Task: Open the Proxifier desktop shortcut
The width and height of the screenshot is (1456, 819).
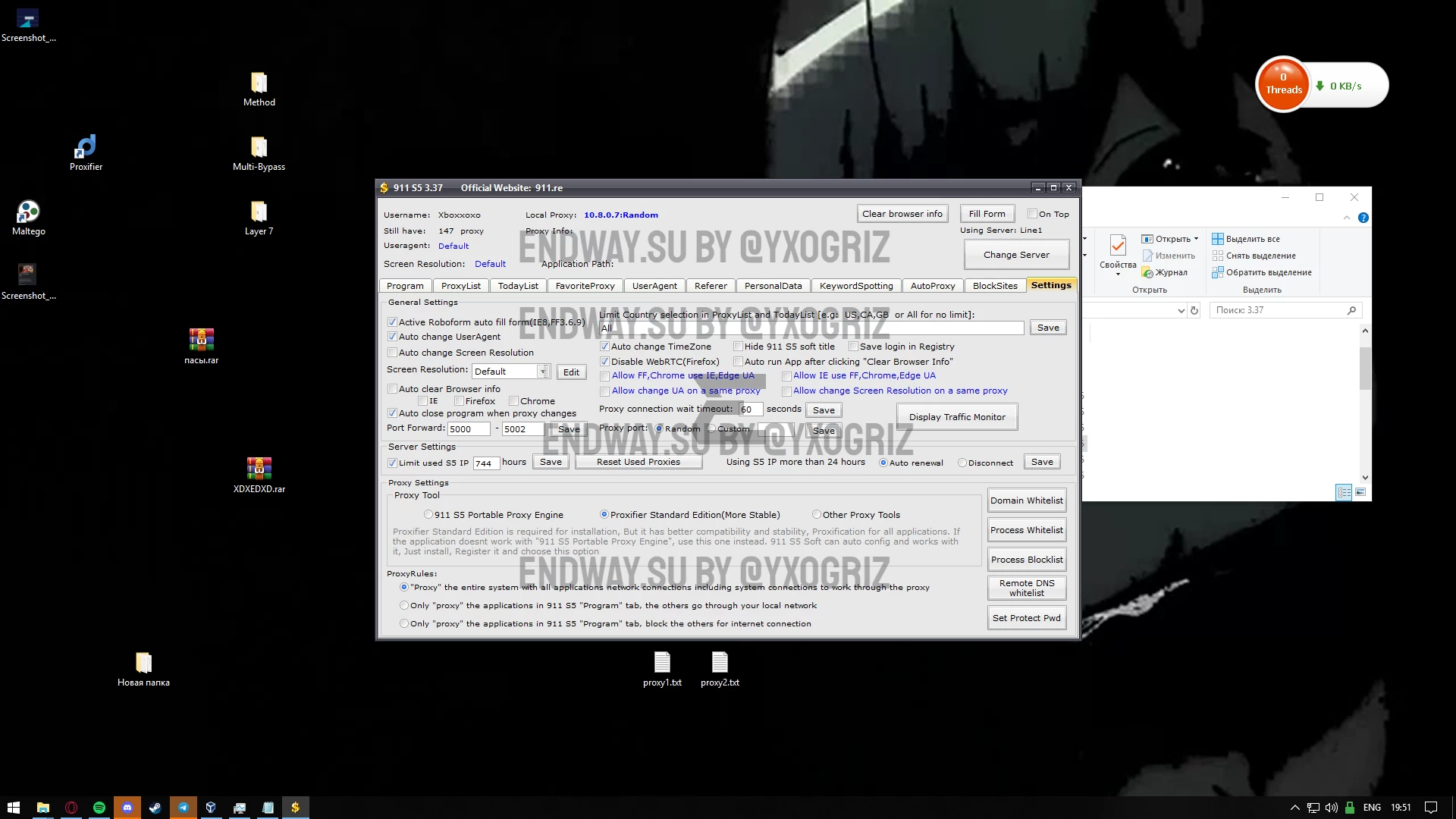Action: [86, 152]
